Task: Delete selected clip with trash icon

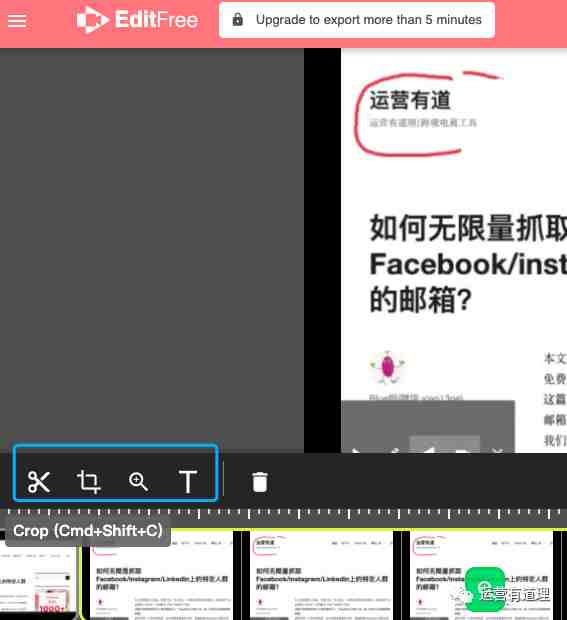Action: 260,482
